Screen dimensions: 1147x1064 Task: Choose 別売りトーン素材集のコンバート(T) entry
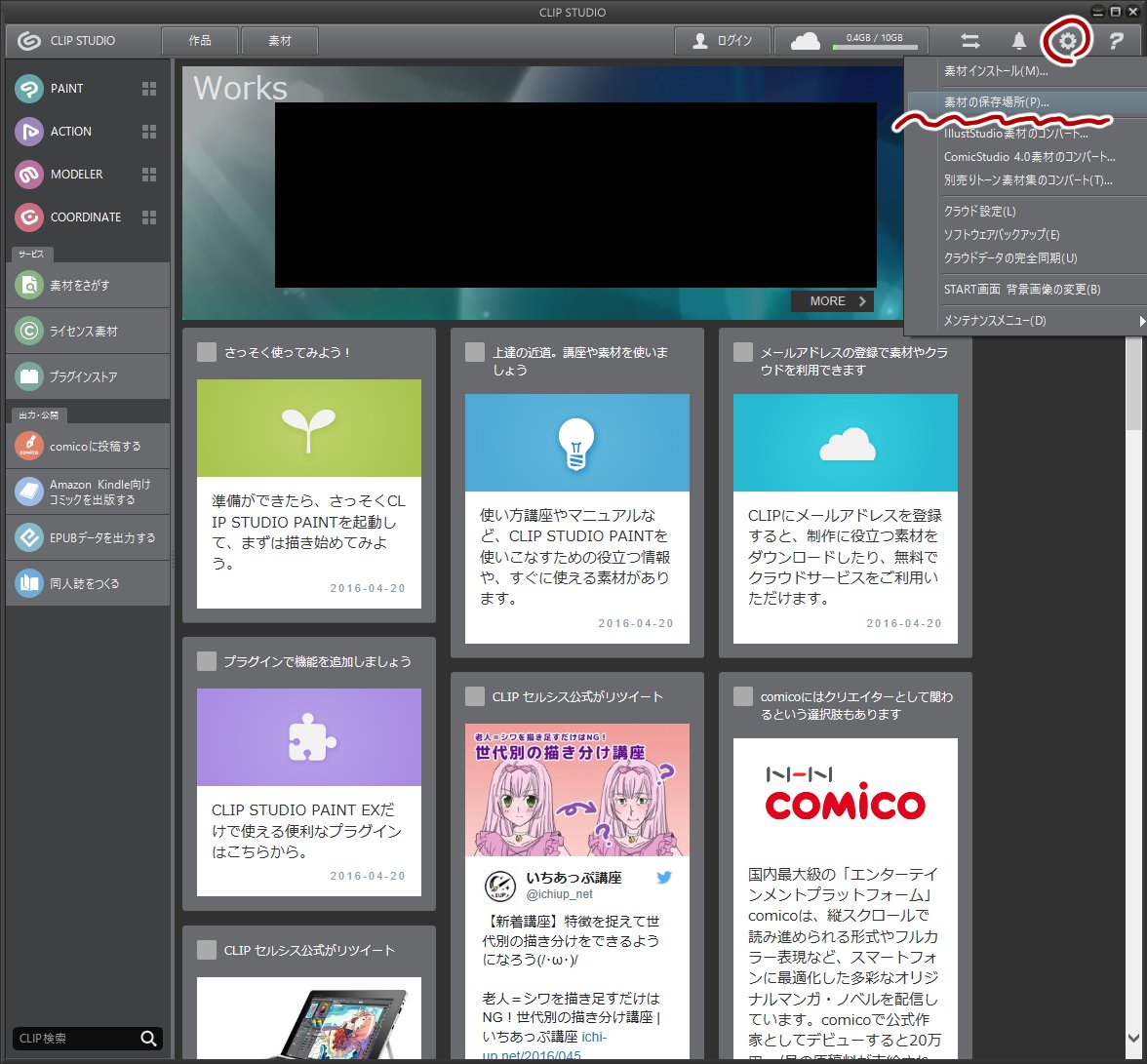(x=1026, y=179)
